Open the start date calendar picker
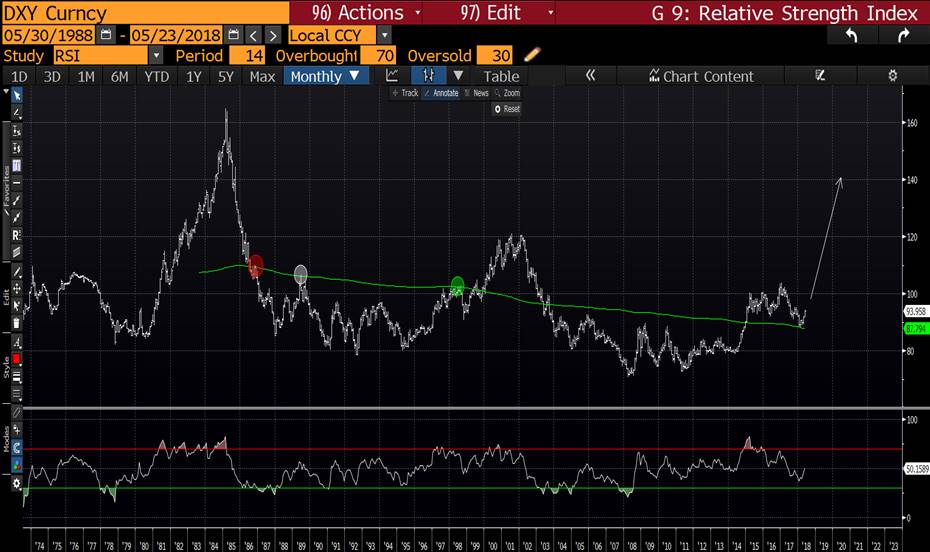This screenshot has height=552, width=930. click(106, 35)
